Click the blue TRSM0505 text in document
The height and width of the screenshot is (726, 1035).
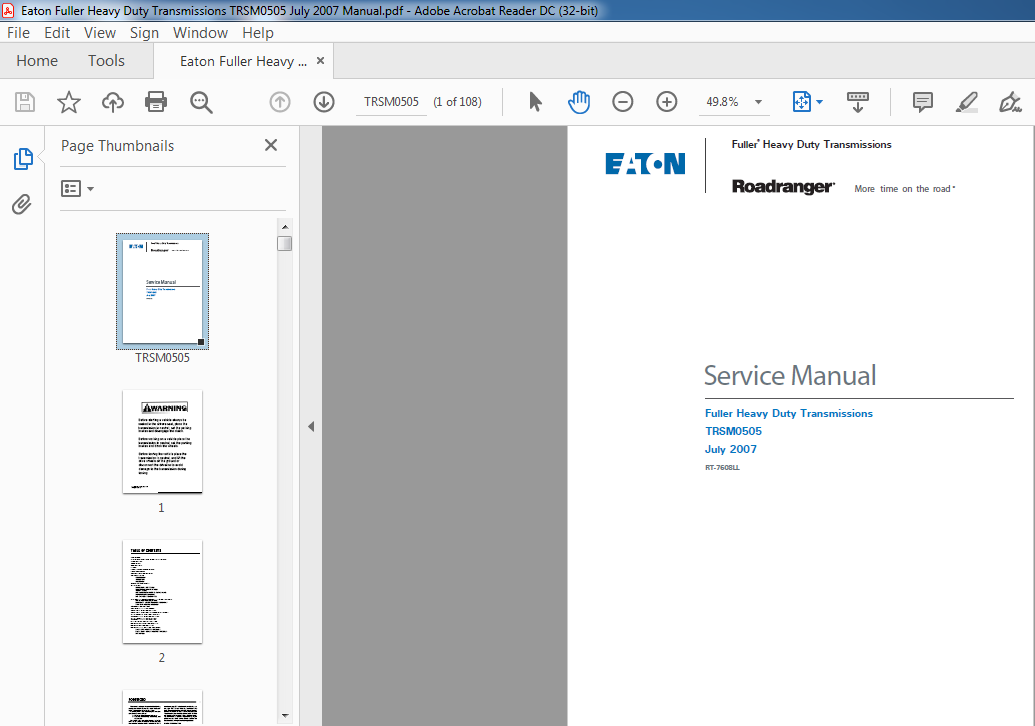(x=733, y=431)
